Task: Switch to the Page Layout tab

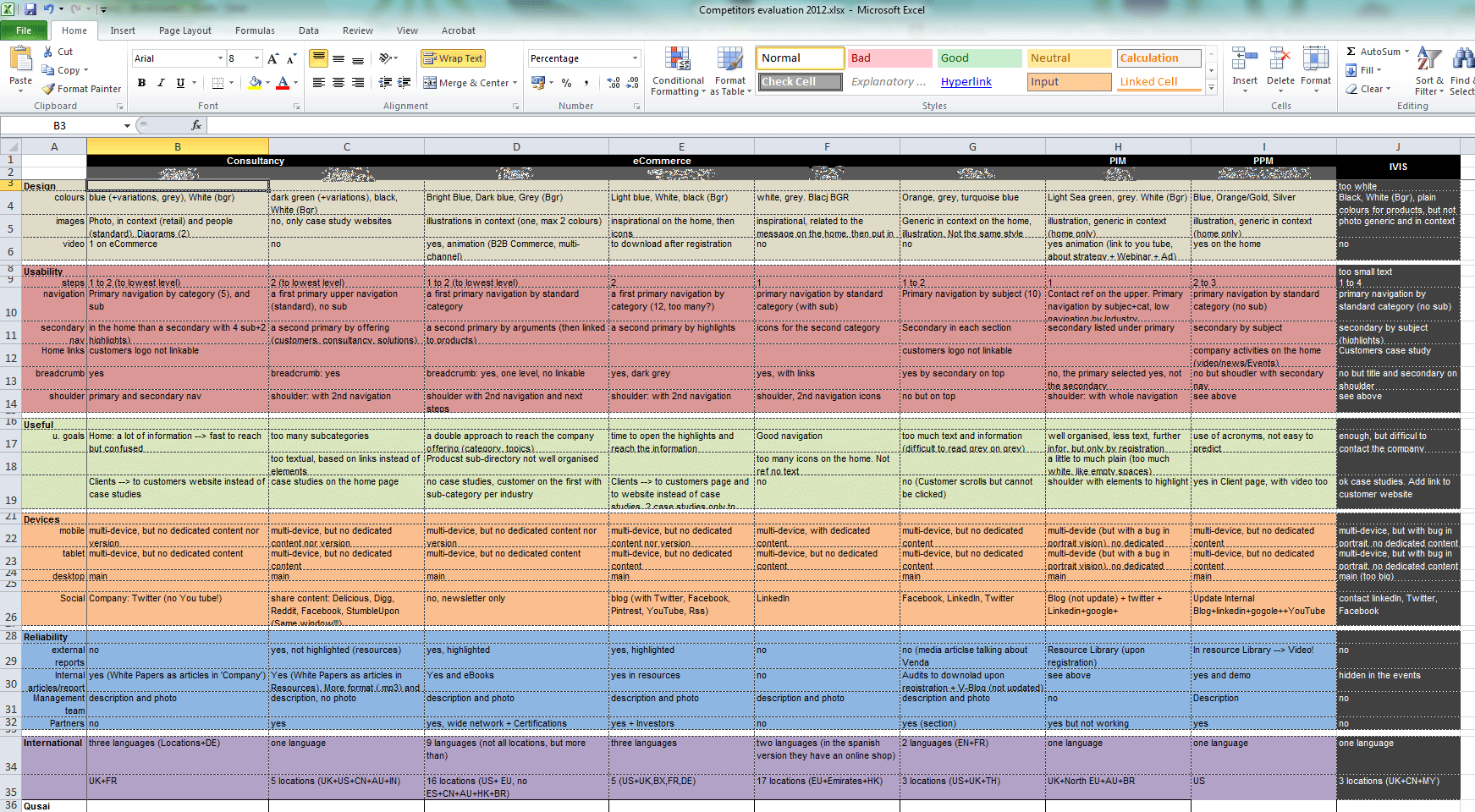Action: click(184, 30)
